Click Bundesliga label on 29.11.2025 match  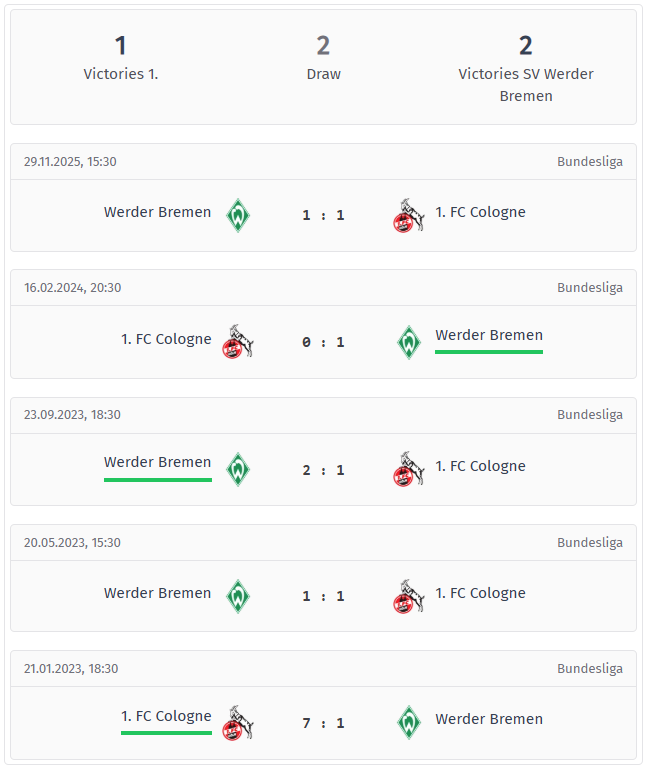(x=589, y=161)
